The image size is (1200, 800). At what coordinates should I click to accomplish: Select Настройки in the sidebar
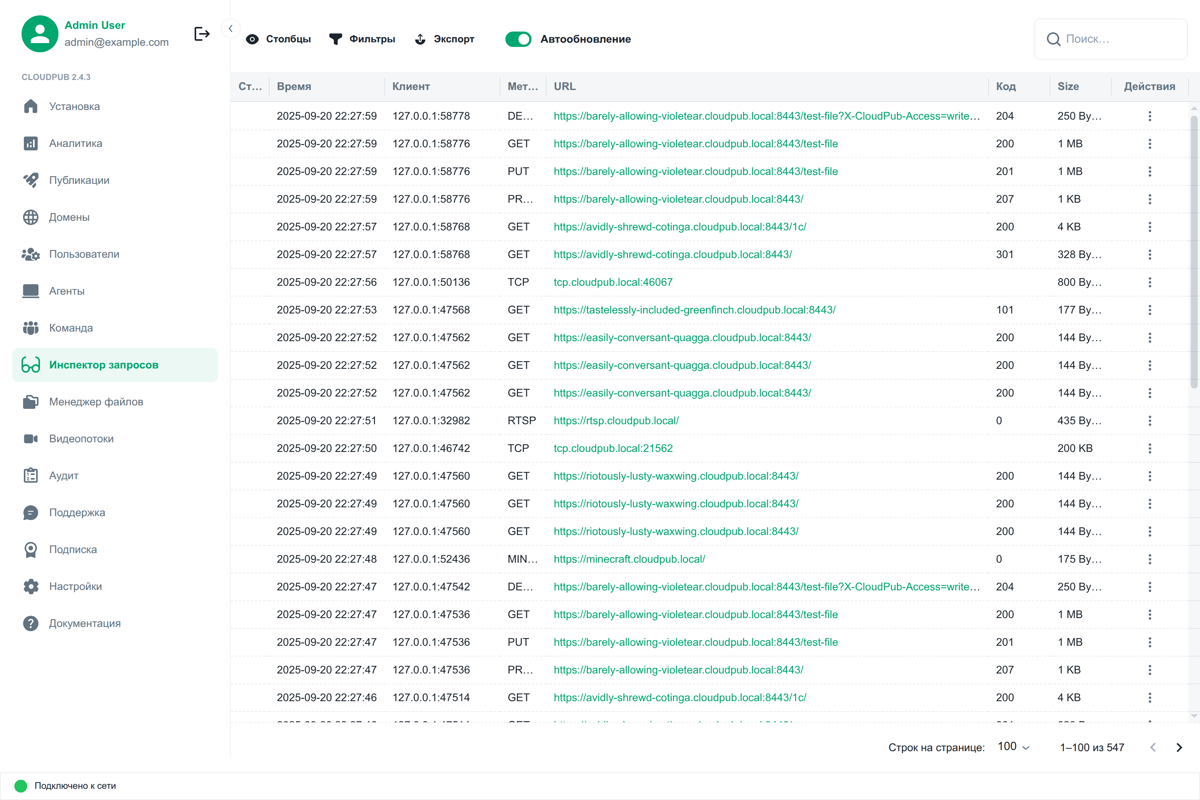click(x=76, y=587)
